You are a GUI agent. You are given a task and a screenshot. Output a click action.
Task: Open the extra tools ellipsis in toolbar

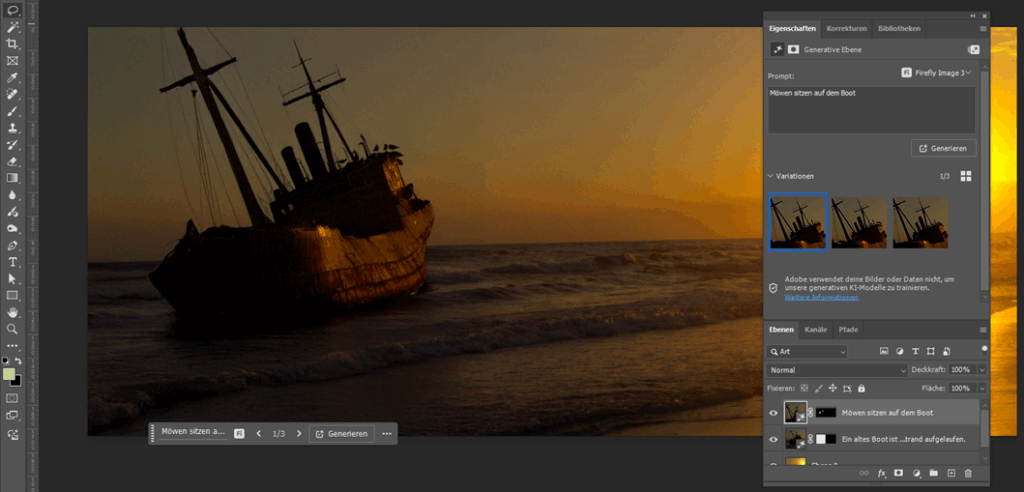point(12,346)
